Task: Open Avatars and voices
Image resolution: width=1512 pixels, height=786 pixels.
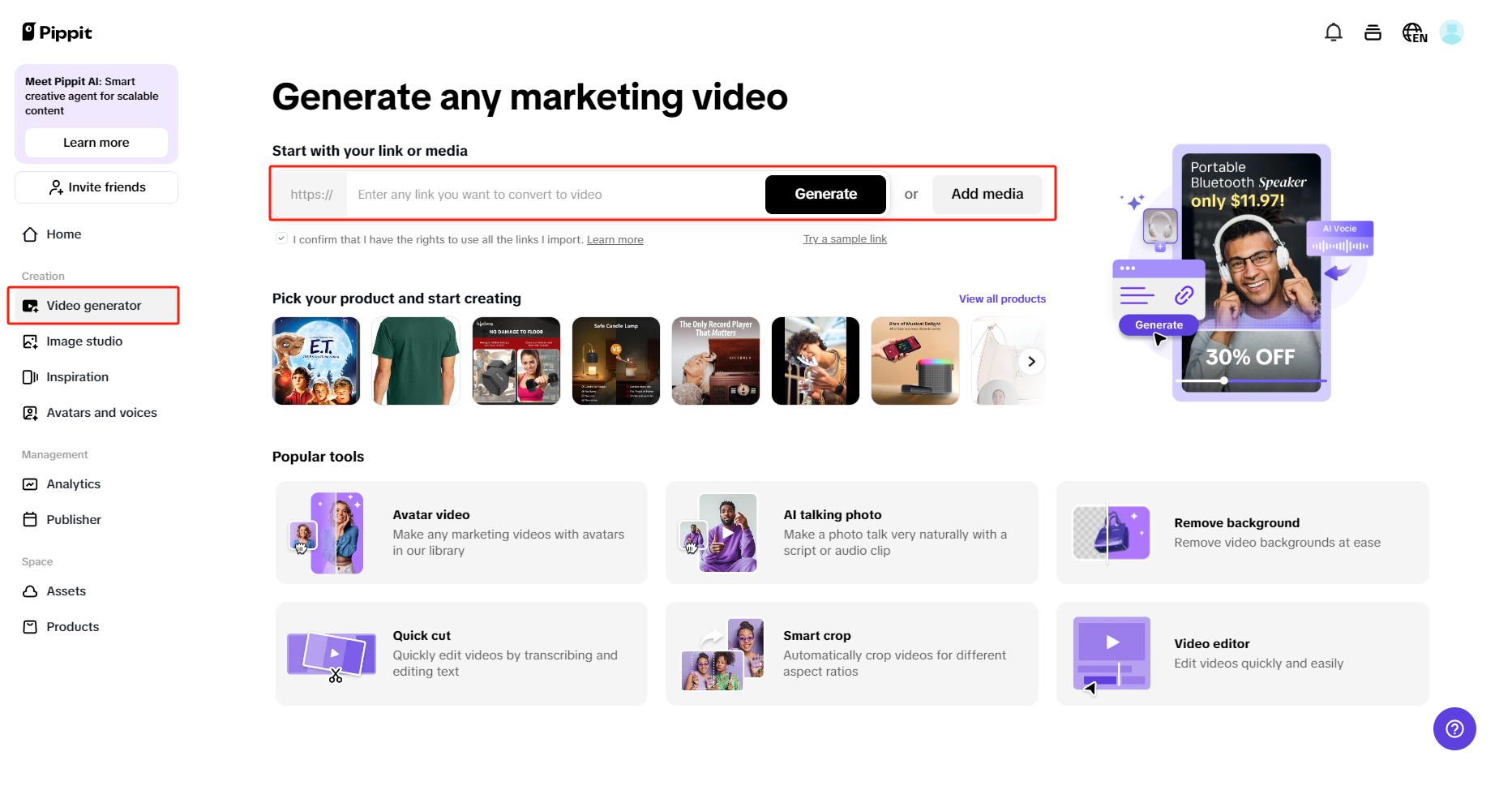Action: coord(101,412)
